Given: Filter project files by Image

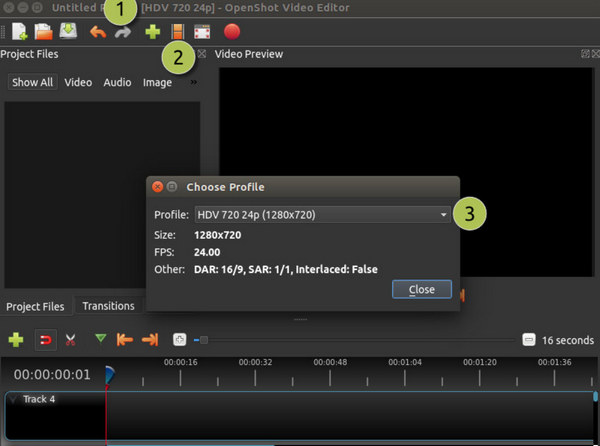Looking at the screenshot, I should click(157, 83).
